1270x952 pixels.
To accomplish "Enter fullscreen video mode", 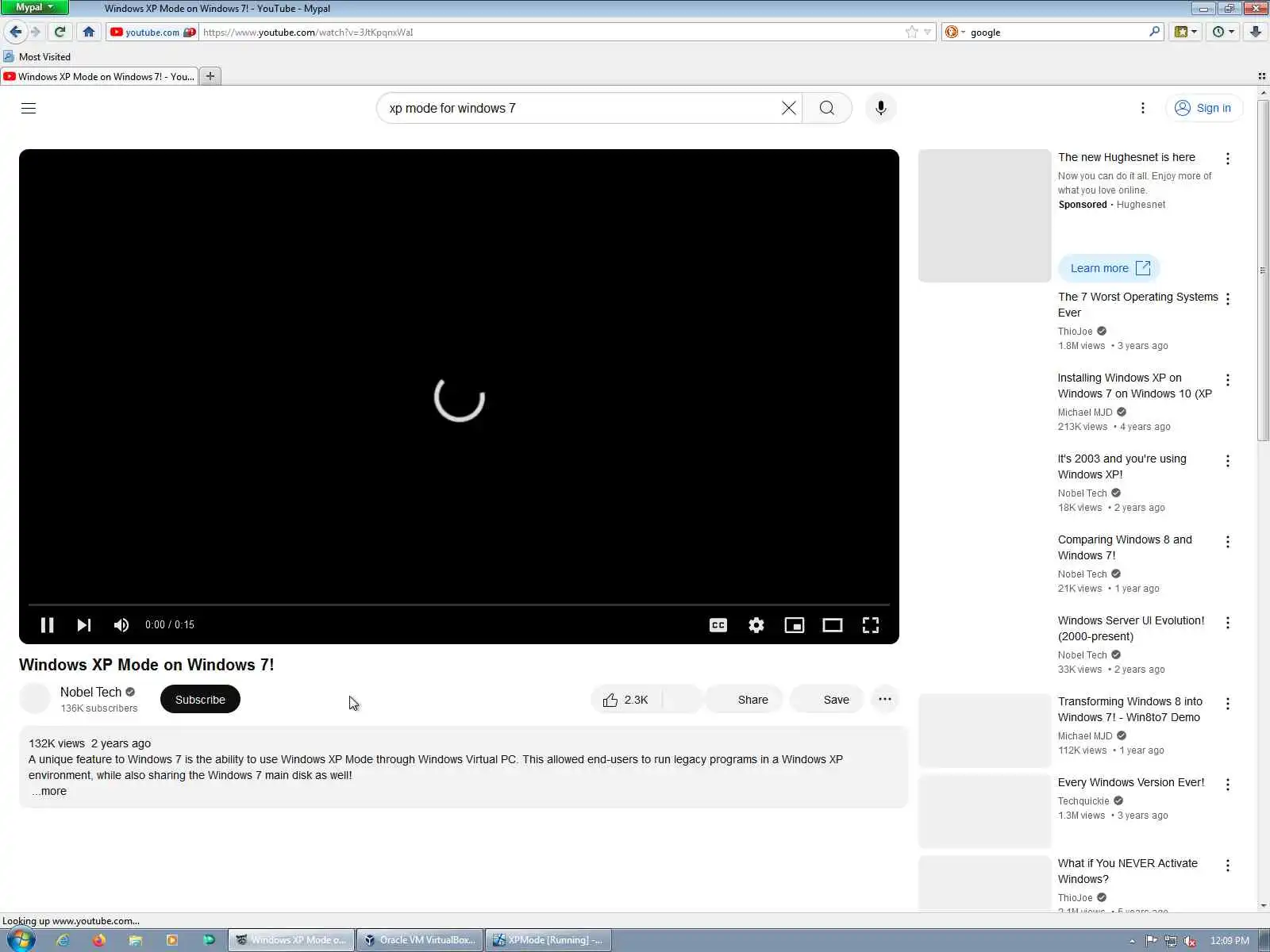I will point(871,625).
